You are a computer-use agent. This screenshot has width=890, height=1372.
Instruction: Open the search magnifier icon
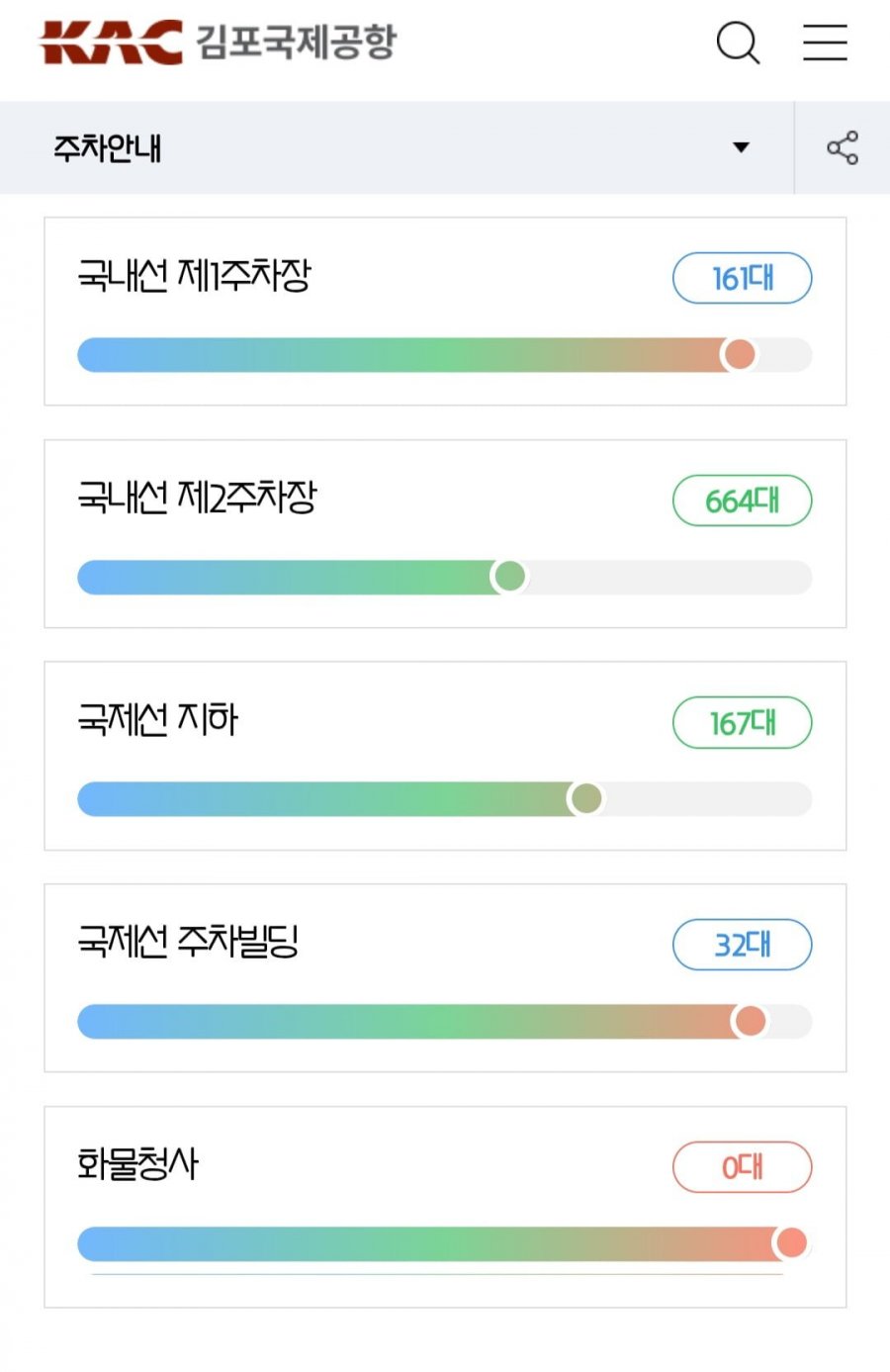[x=738, y=43]
